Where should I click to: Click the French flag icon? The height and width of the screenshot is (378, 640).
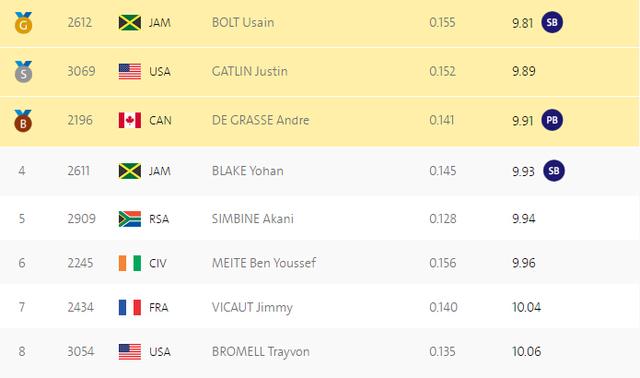coord(130,307)
